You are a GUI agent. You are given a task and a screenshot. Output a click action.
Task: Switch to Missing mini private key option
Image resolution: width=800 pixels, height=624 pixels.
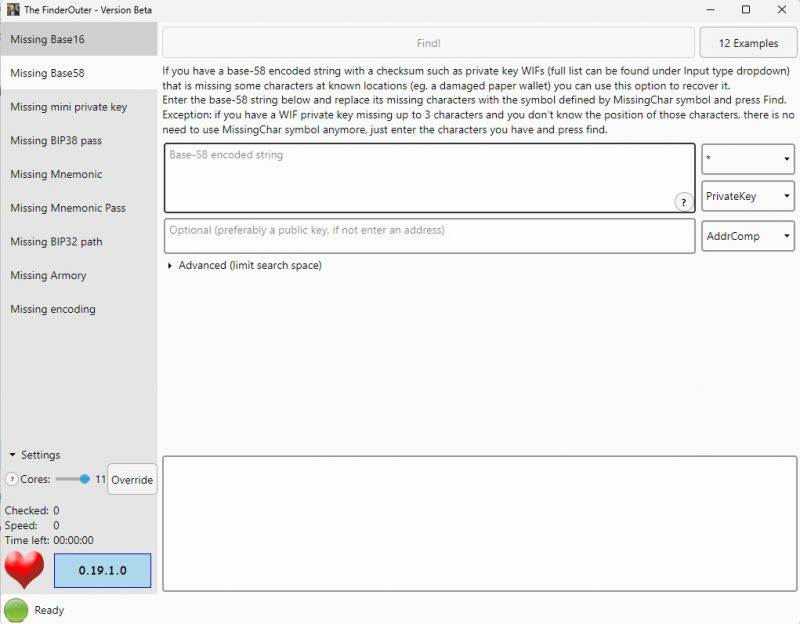coord(69,107)
